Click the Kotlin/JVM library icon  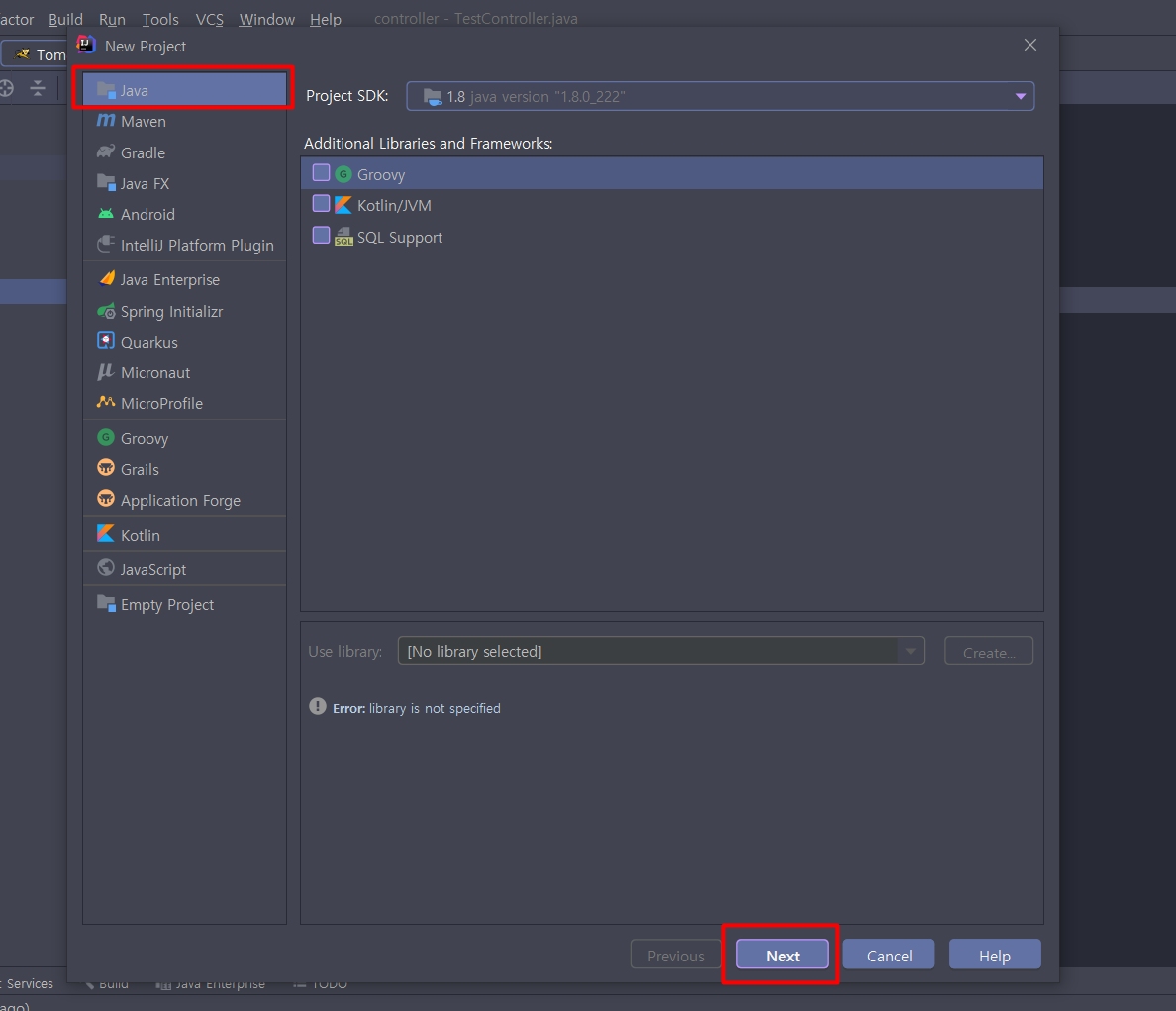tap(343, 205)
